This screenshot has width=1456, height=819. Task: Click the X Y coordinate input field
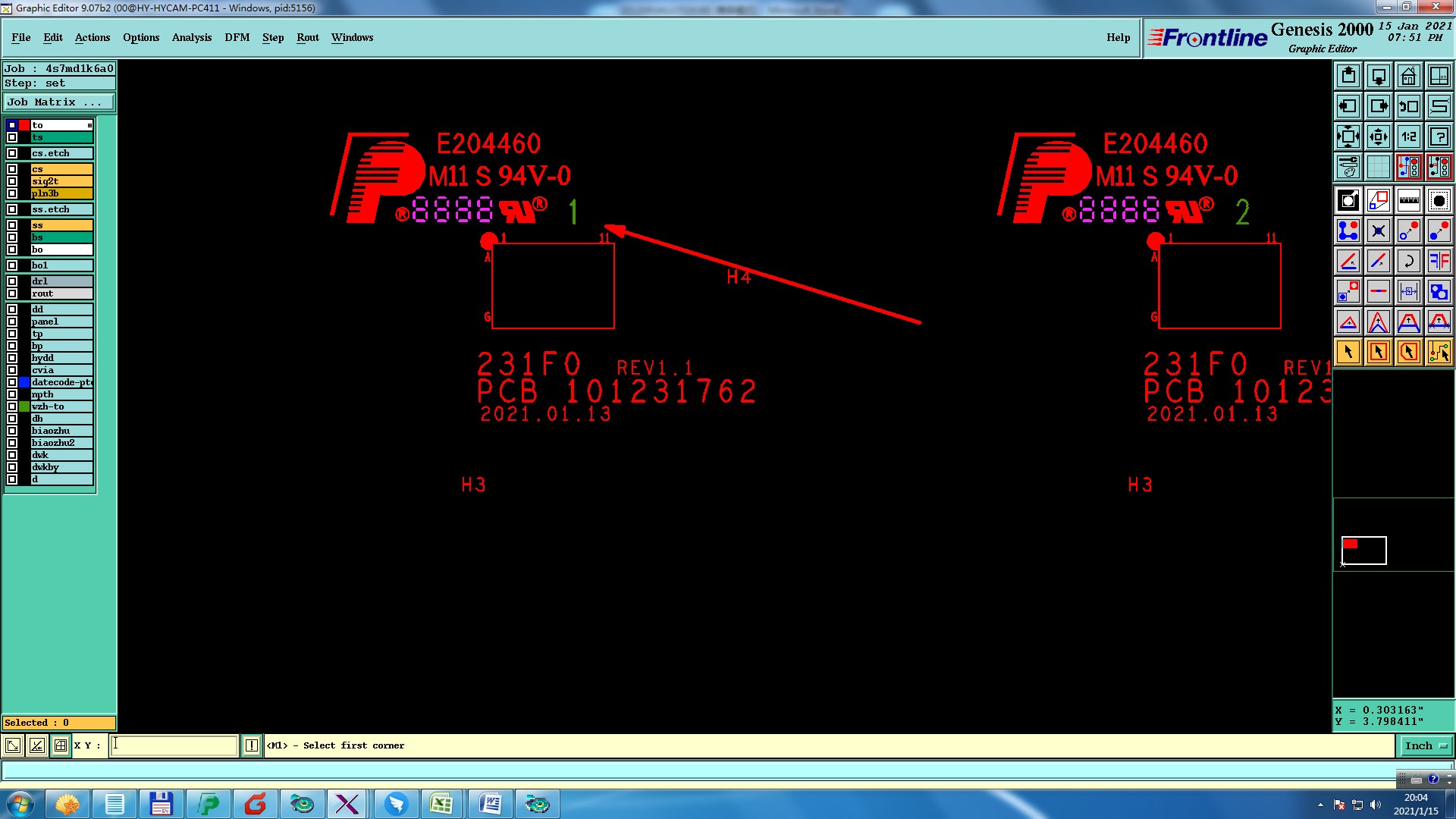pos(174,745)
